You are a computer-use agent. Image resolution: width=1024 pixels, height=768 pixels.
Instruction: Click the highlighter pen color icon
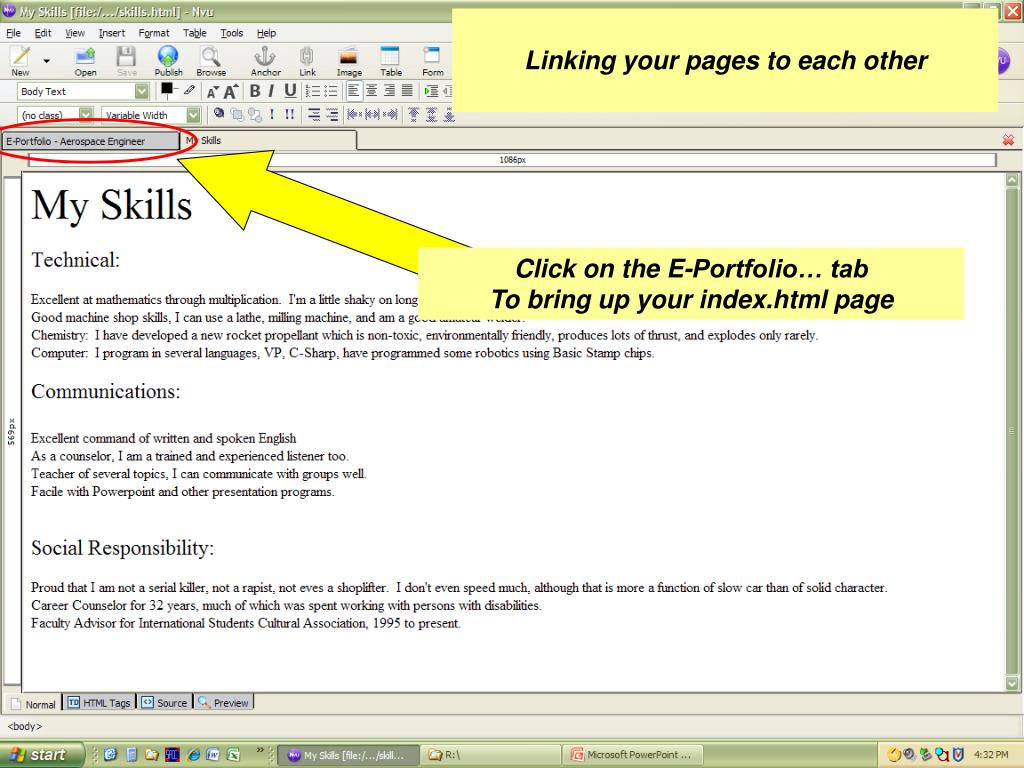point(189,90)
